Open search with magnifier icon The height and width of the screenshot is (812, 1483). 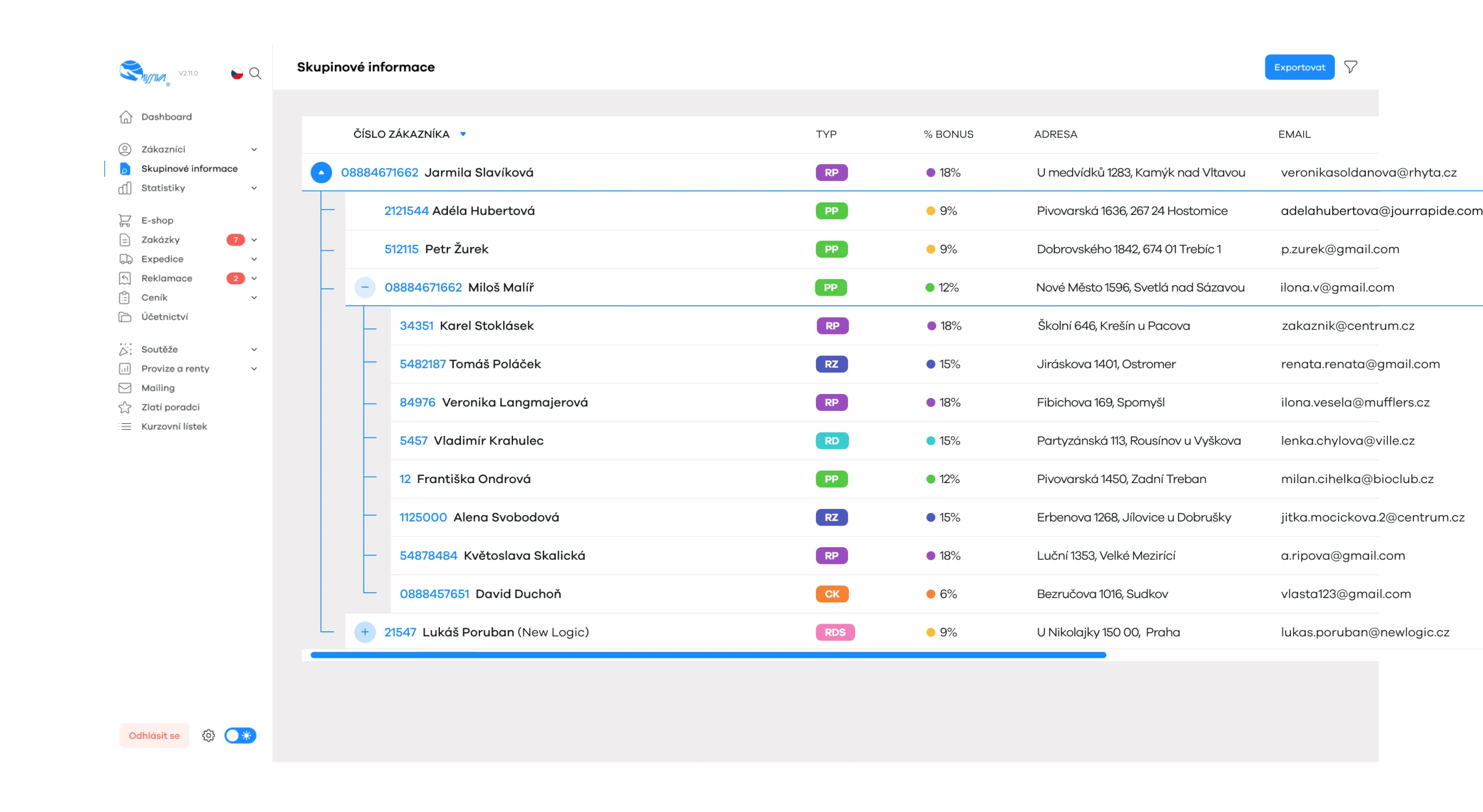coord(255,74)
